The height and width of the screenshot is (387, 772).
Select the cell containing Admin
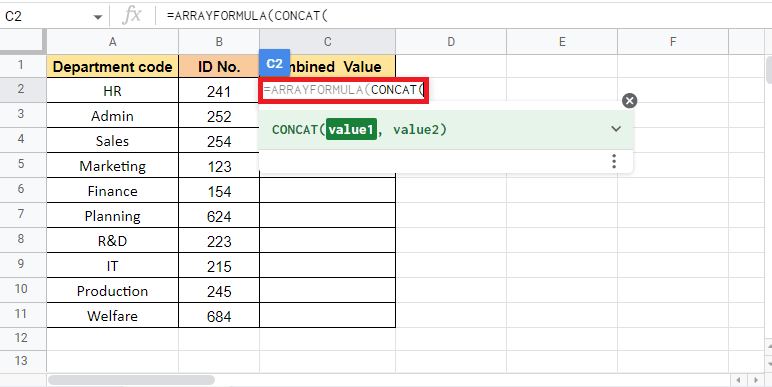pyautogui.click(x=113, y=116)
